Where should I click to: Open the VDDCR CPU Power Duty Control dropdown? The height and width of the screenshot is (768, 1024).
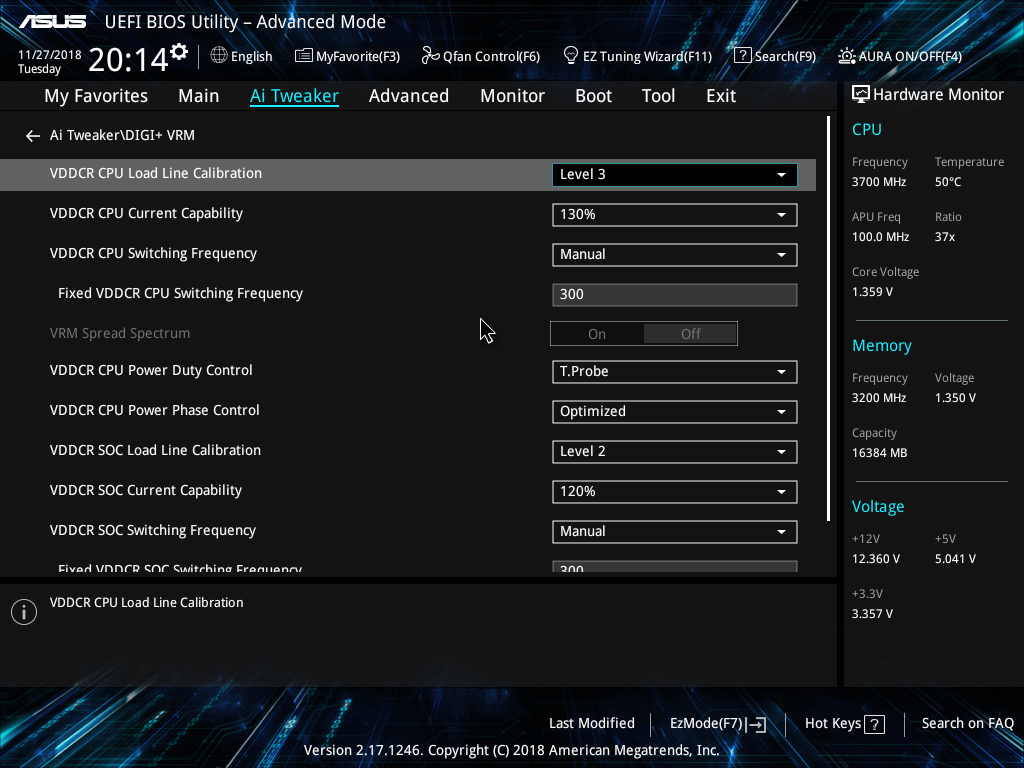675,372
